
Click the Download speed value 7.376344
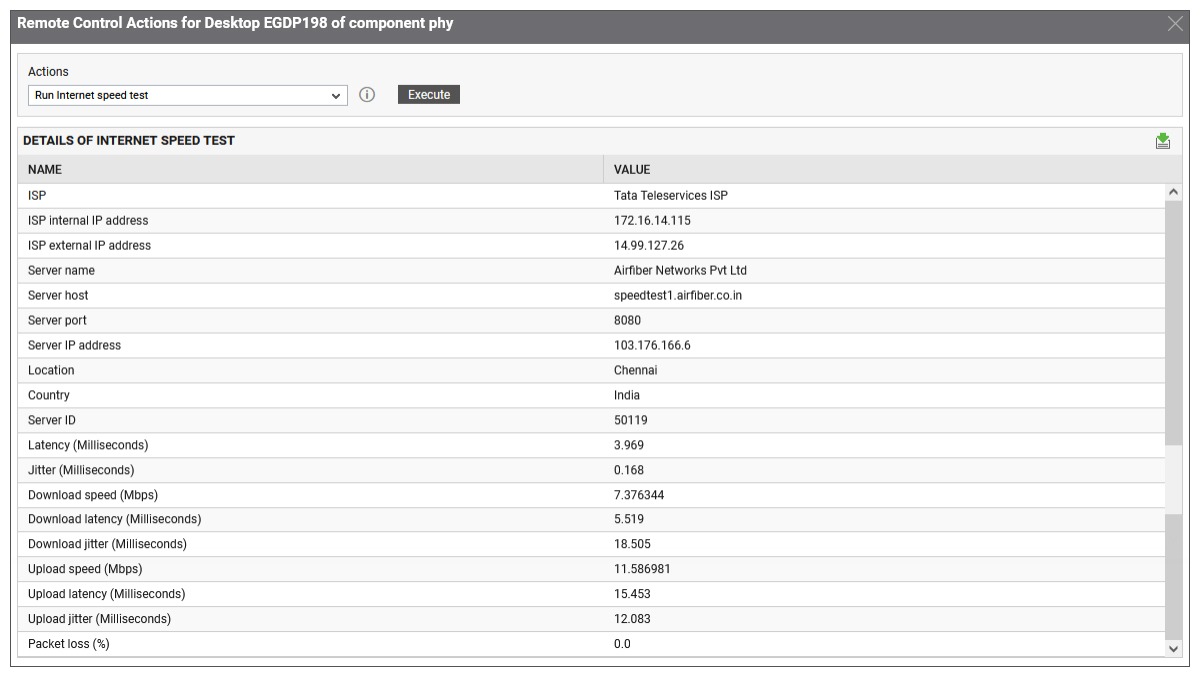(x=639, y=495)
